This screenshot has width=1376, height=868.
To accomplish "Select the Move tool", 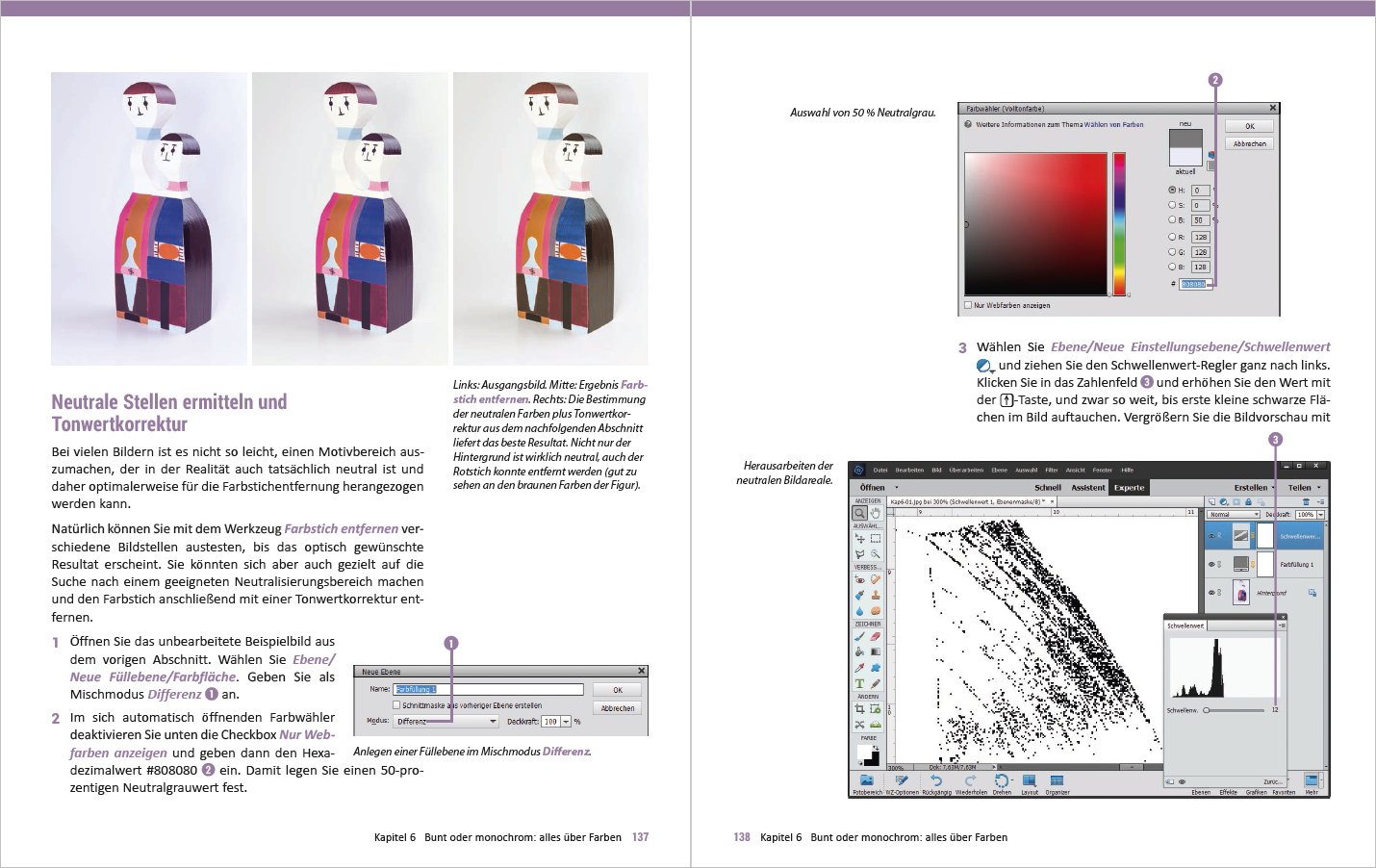I will click(x=859, y=538).
